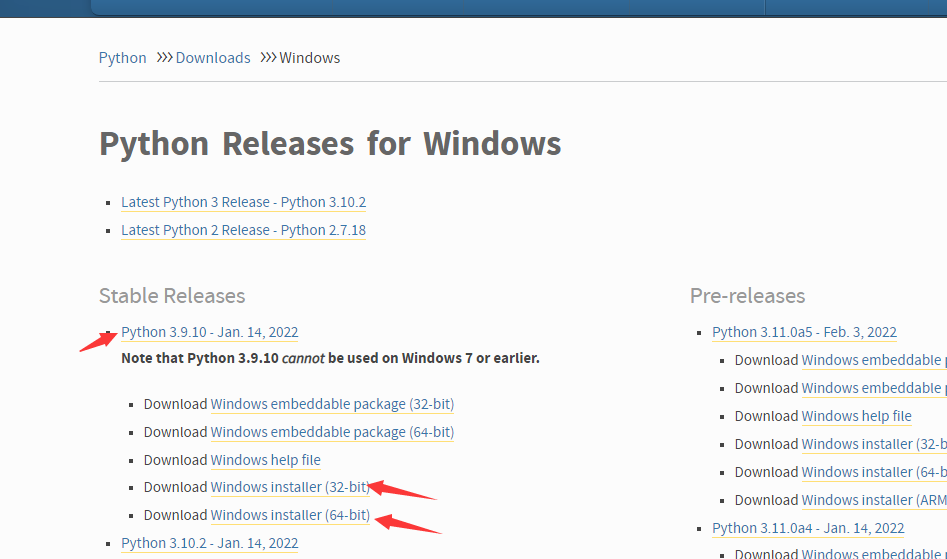This screenshot has height=559, width=947.
Task: Open Latest Python 3 Release - Python 3.10.2
Action: (x=243, y=202)
